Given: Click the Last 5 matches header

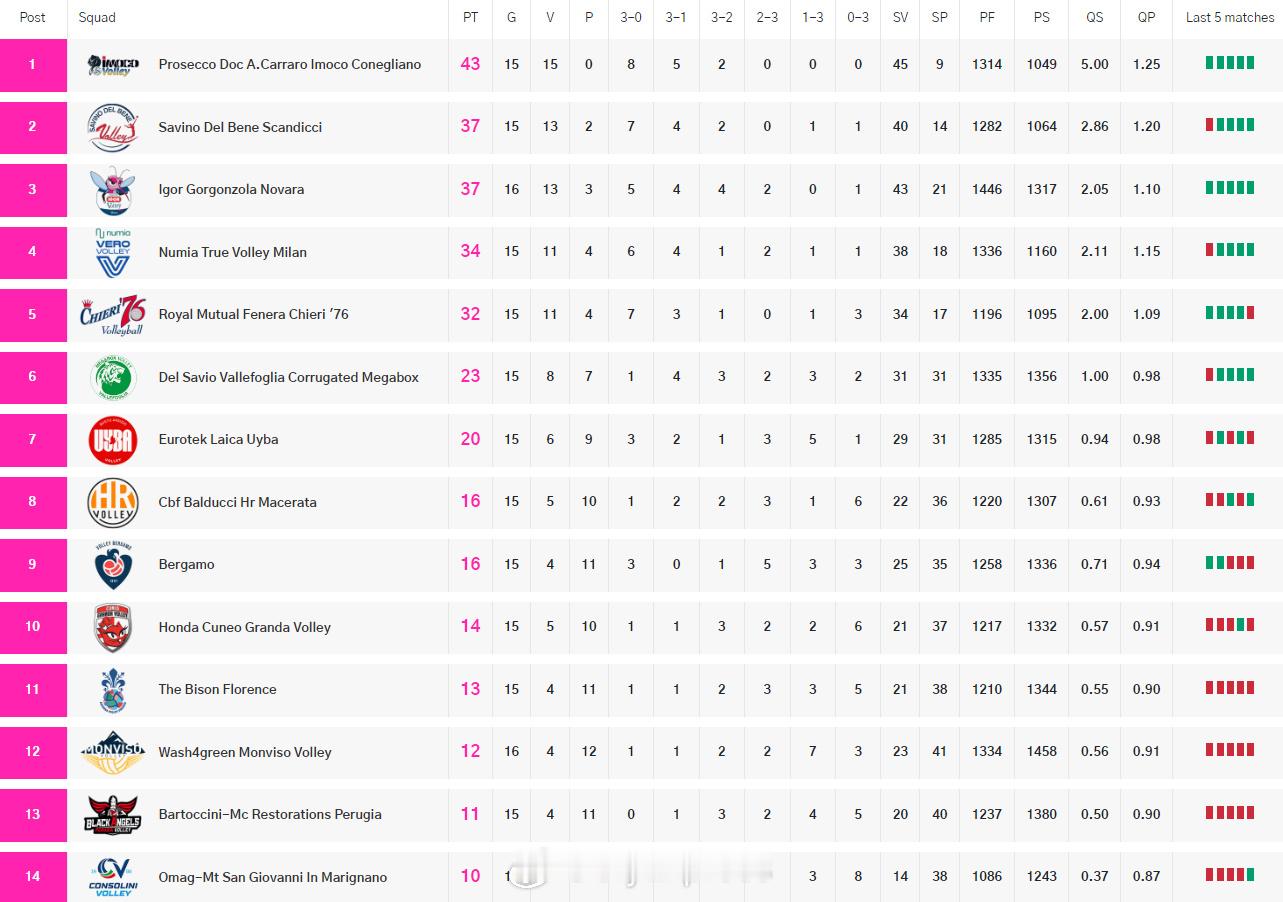Looking at the screenshot, I should click(1230, 17).
